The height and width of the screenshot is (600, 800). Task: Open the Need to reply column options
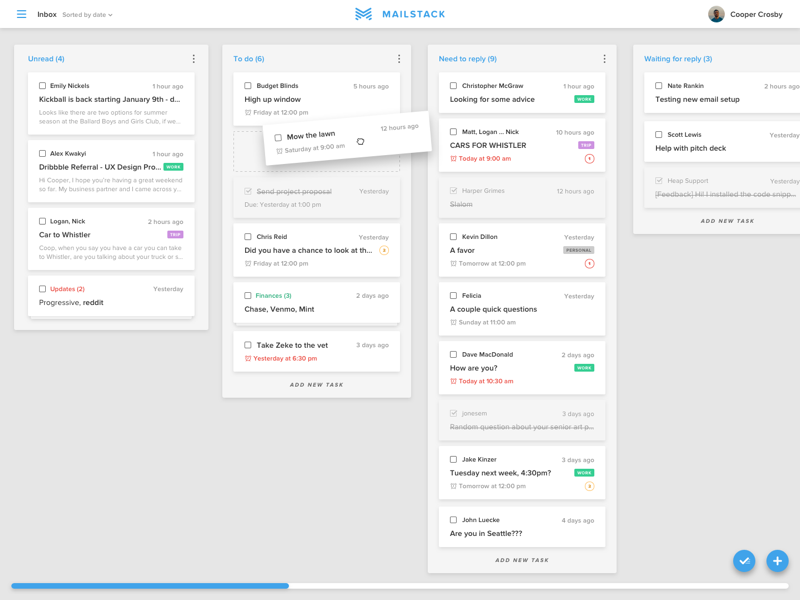click(x=604, y=59)
